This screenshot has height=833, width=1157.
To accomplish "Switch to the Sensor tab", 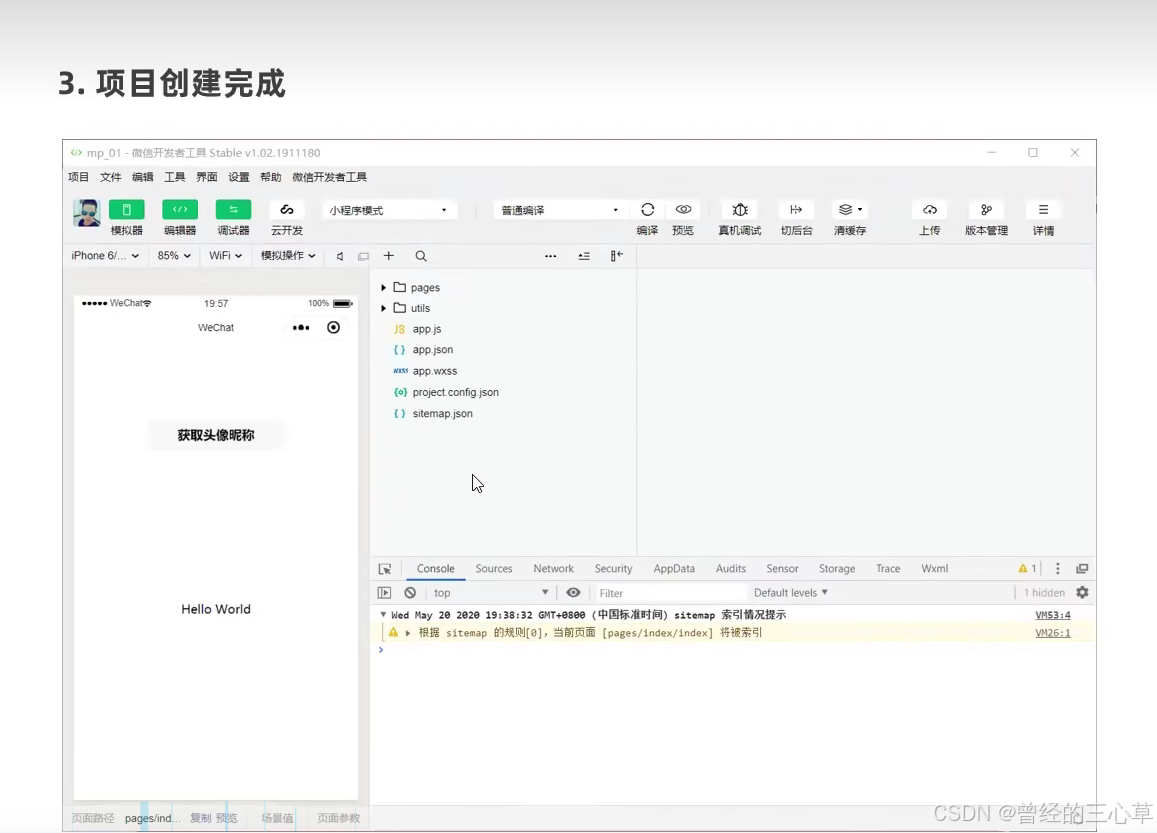I will click(x=782, y=569).
